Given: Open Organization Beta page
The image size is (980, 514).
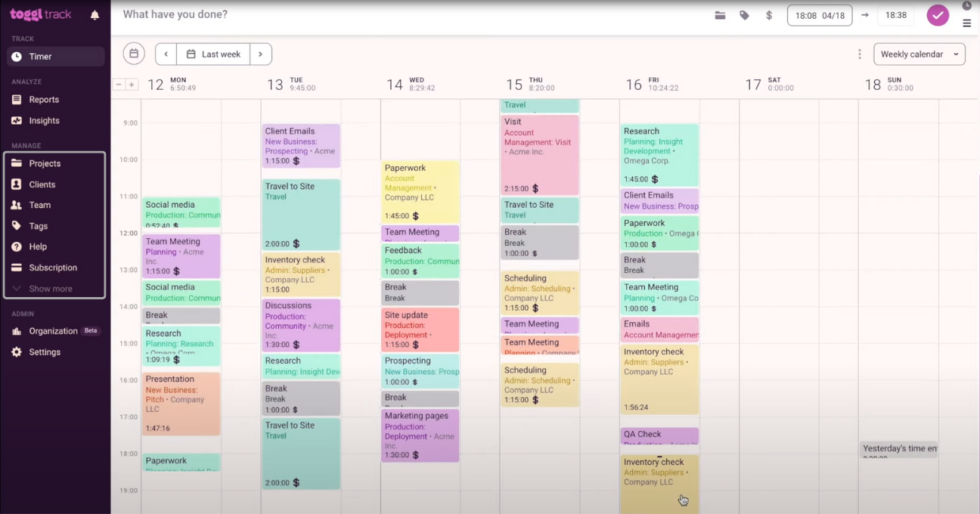Looking at the screenshot, I should point(55,331).
